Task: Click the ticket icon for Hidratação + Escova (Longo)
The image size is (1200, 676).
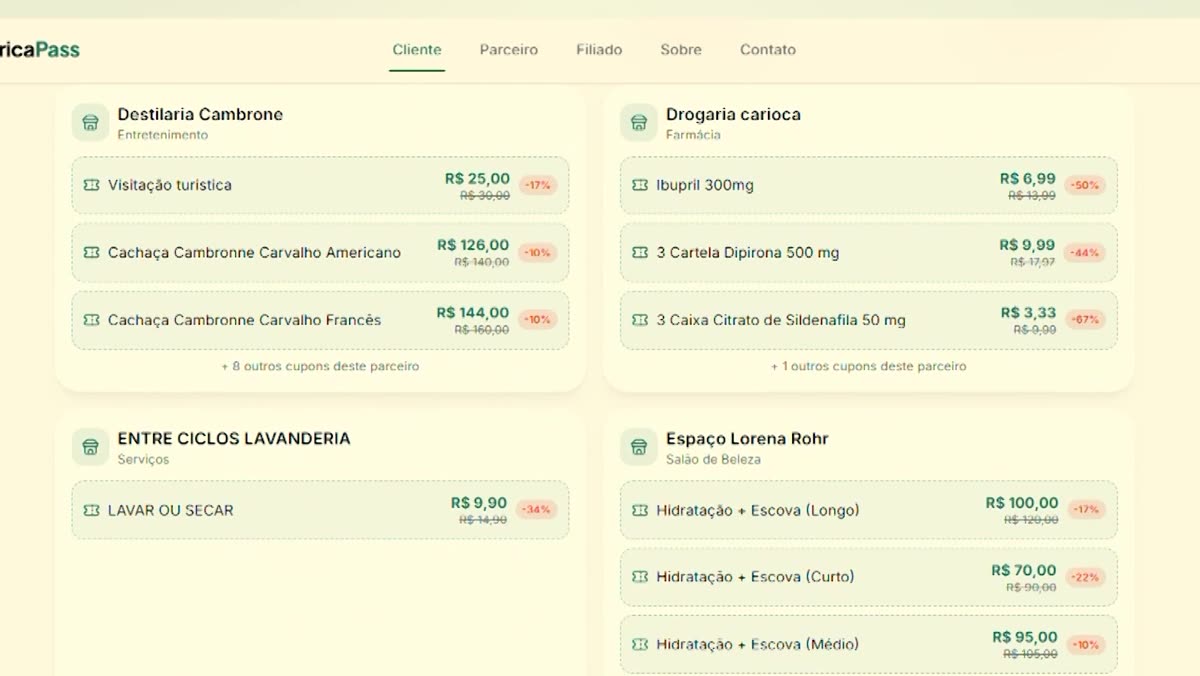Action: click(640, 510)
